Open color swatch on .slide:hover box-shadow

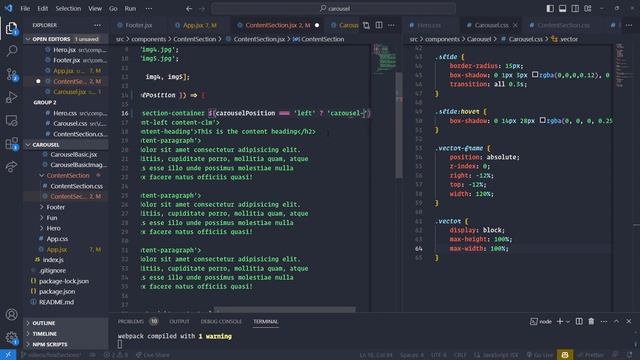(x=542, y=120)
